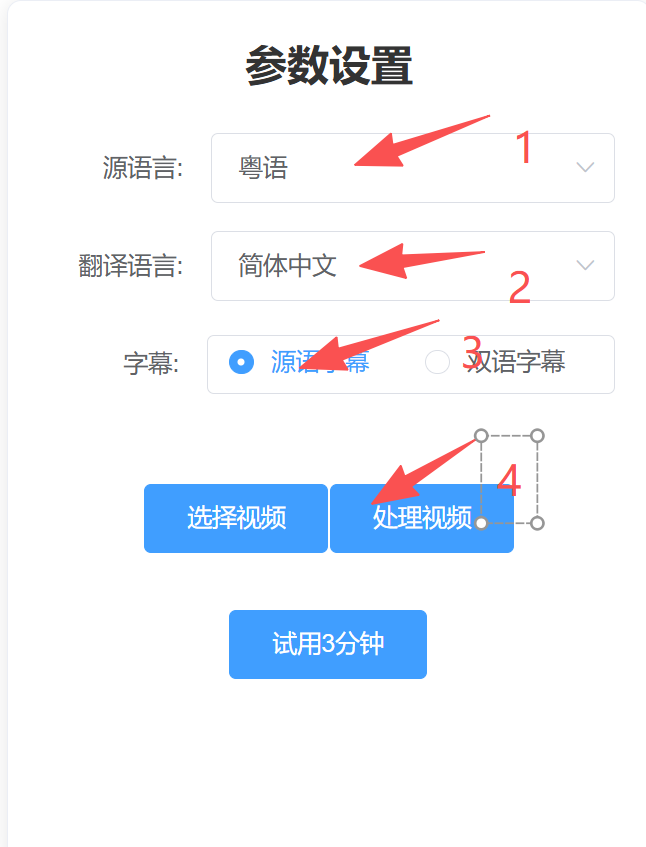Click the 翻译语言 field label
The image size is (646, 847).
[131, 266]
